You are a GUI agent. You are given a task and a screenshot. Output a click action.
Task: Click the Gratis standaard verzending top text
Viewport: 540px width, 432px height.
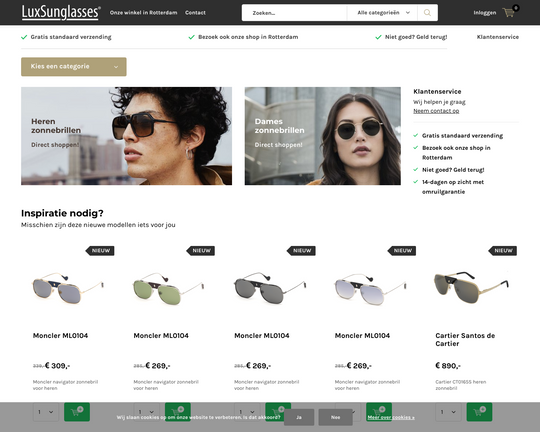click(71, 37)
